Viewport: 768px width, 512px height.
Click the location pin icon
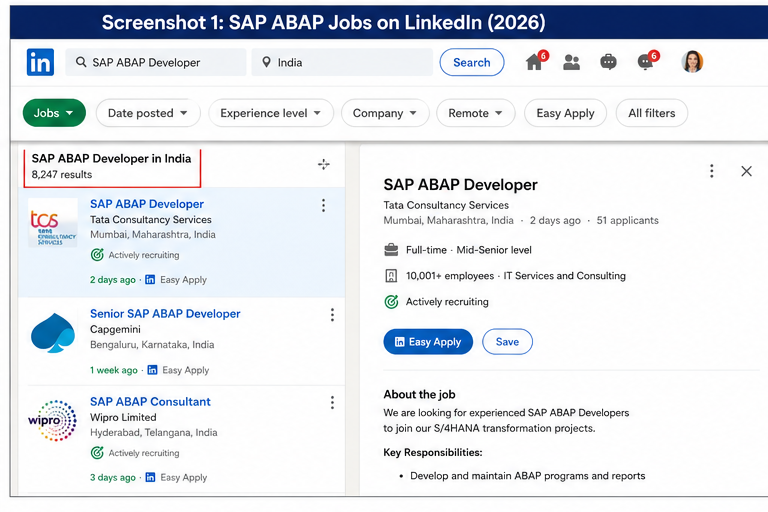click(266, 62)
